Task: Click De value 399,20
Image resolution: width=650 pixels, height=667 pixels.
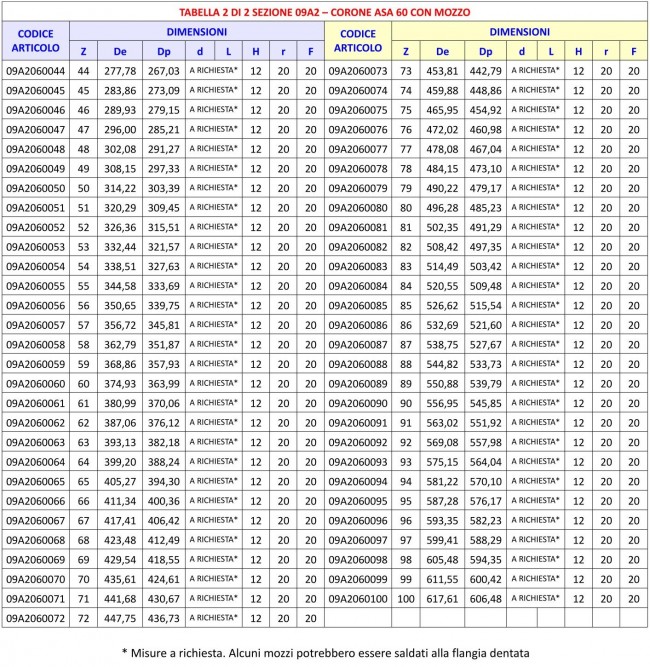Action: [x=120, y=462]
